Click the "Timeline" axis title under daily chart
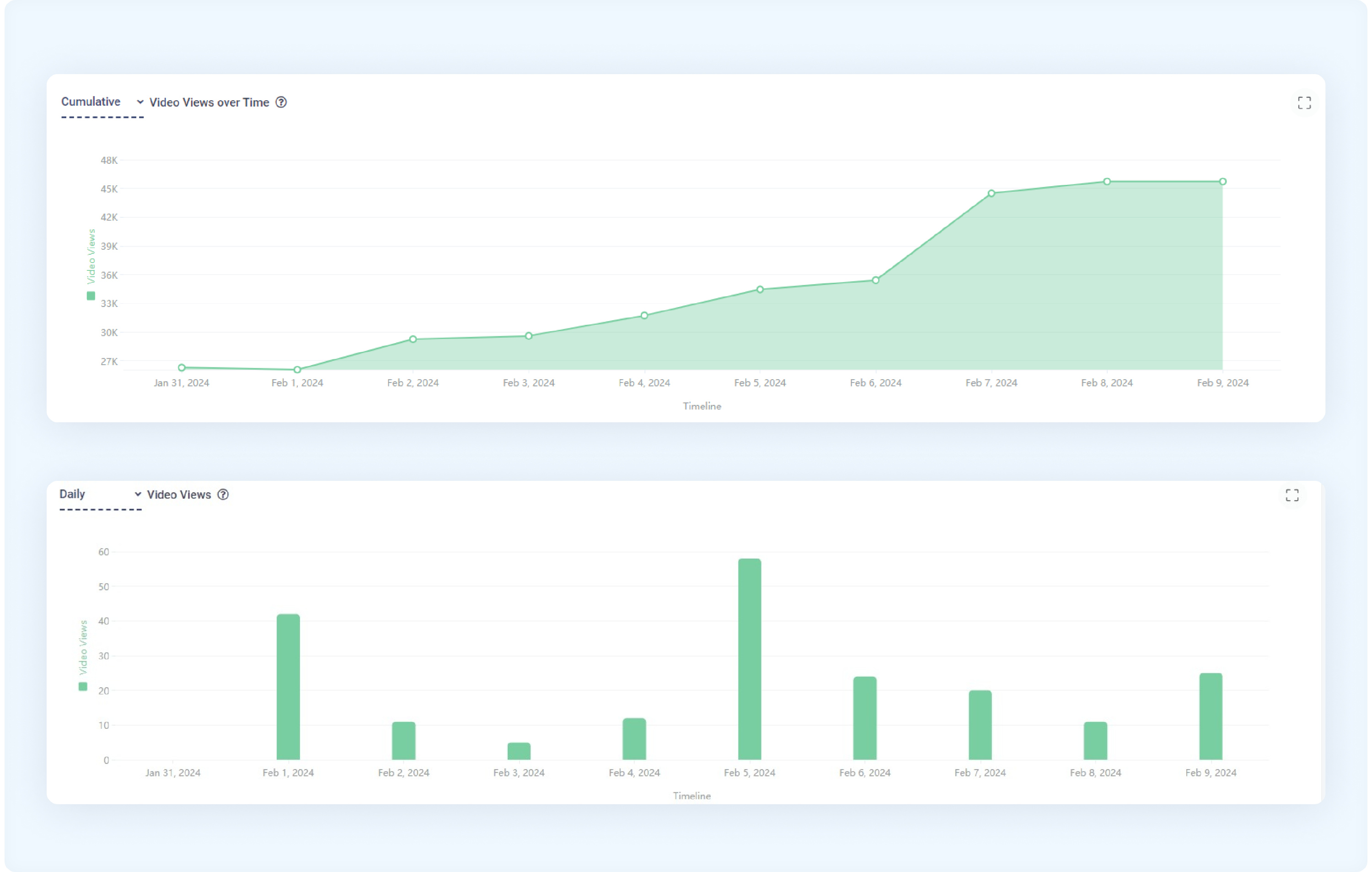Image resolution: width=1372 pixels, height=872 pixels. [x=691, y=796]
